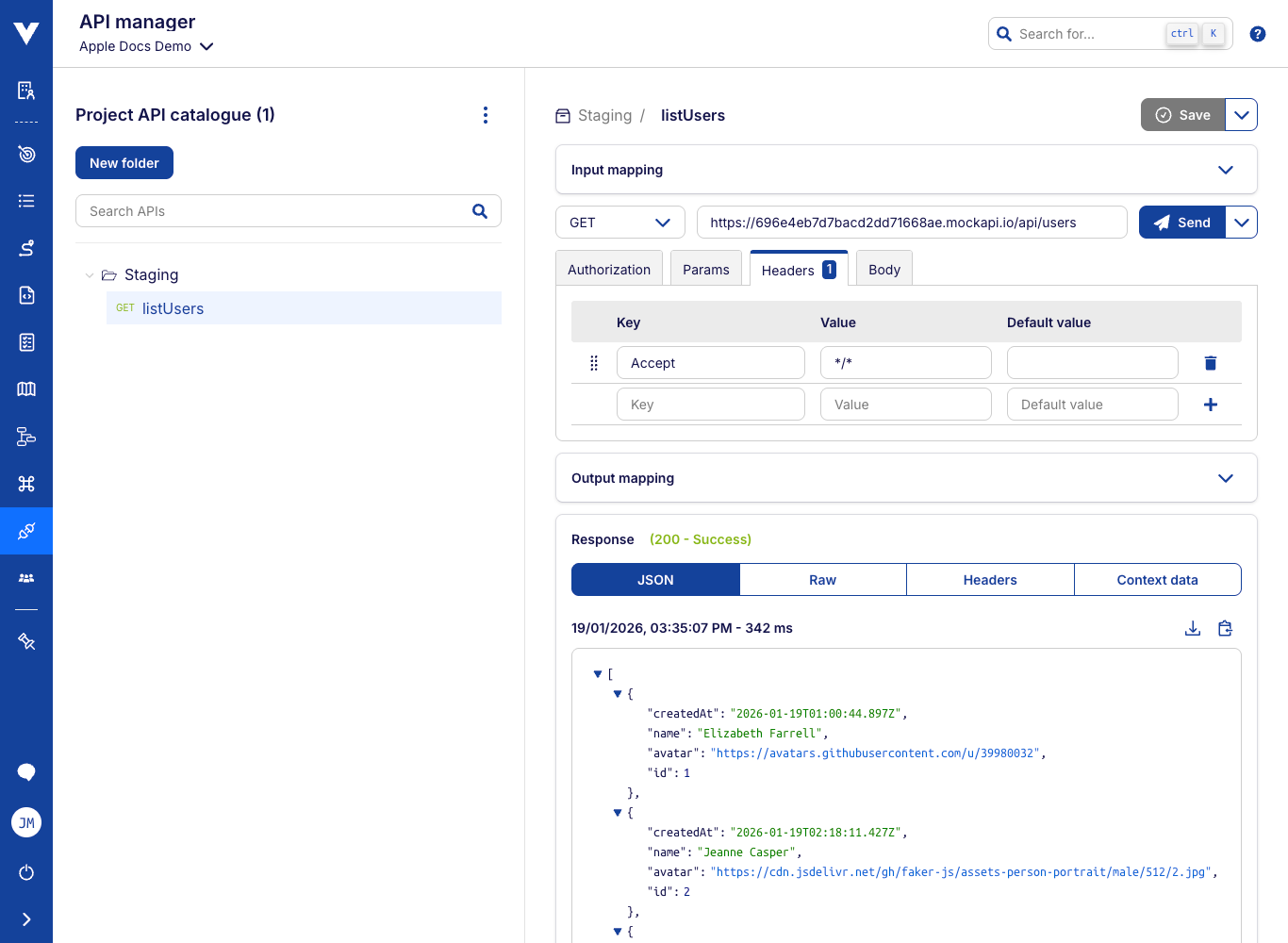Switch to the Raw response tab
This screenshot has height=943, width=1288.
822,579
